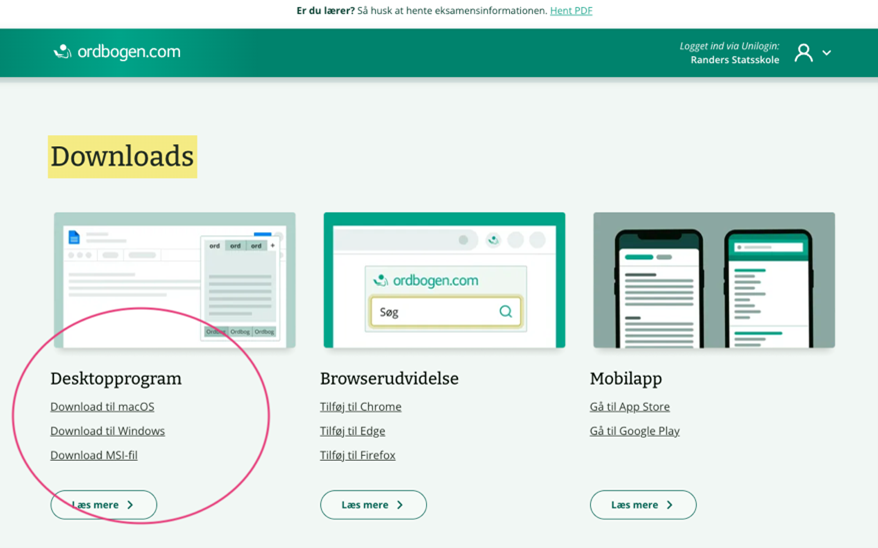Click Læs mere under Browserudvidelse
878x548 pixels.
373,505
